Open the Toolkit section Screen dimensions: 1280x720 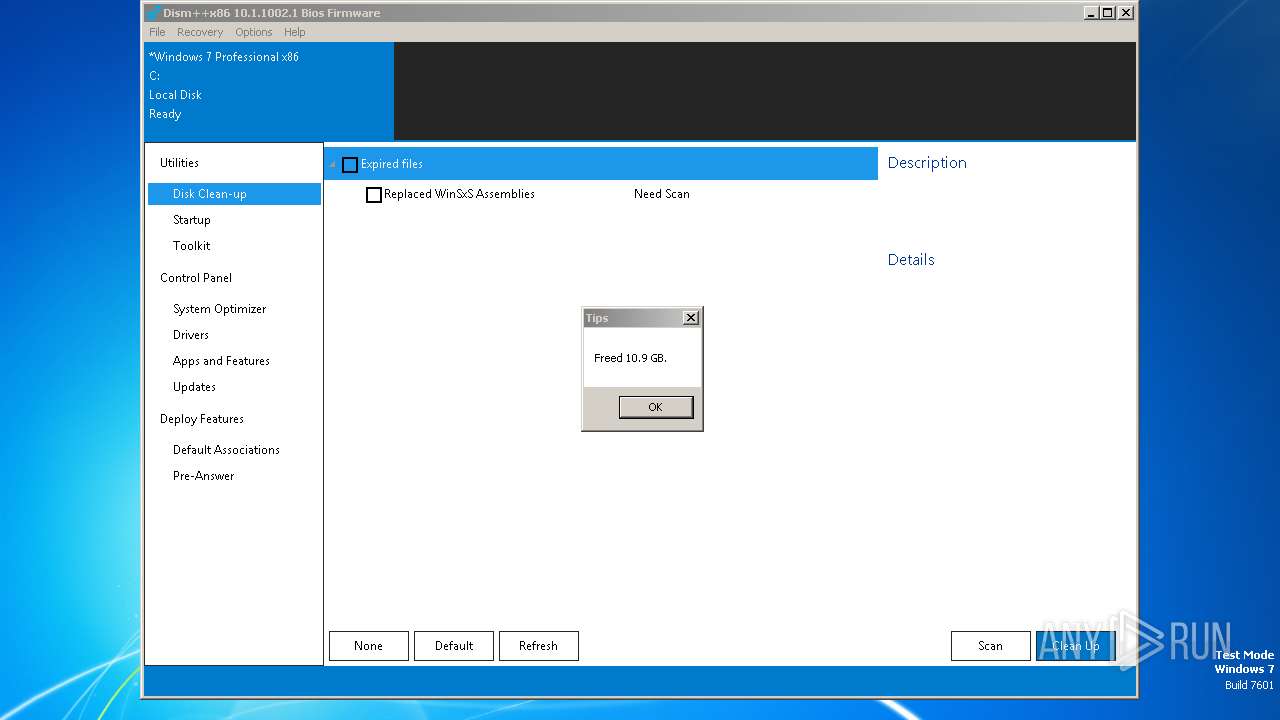[x=192, y=246]
